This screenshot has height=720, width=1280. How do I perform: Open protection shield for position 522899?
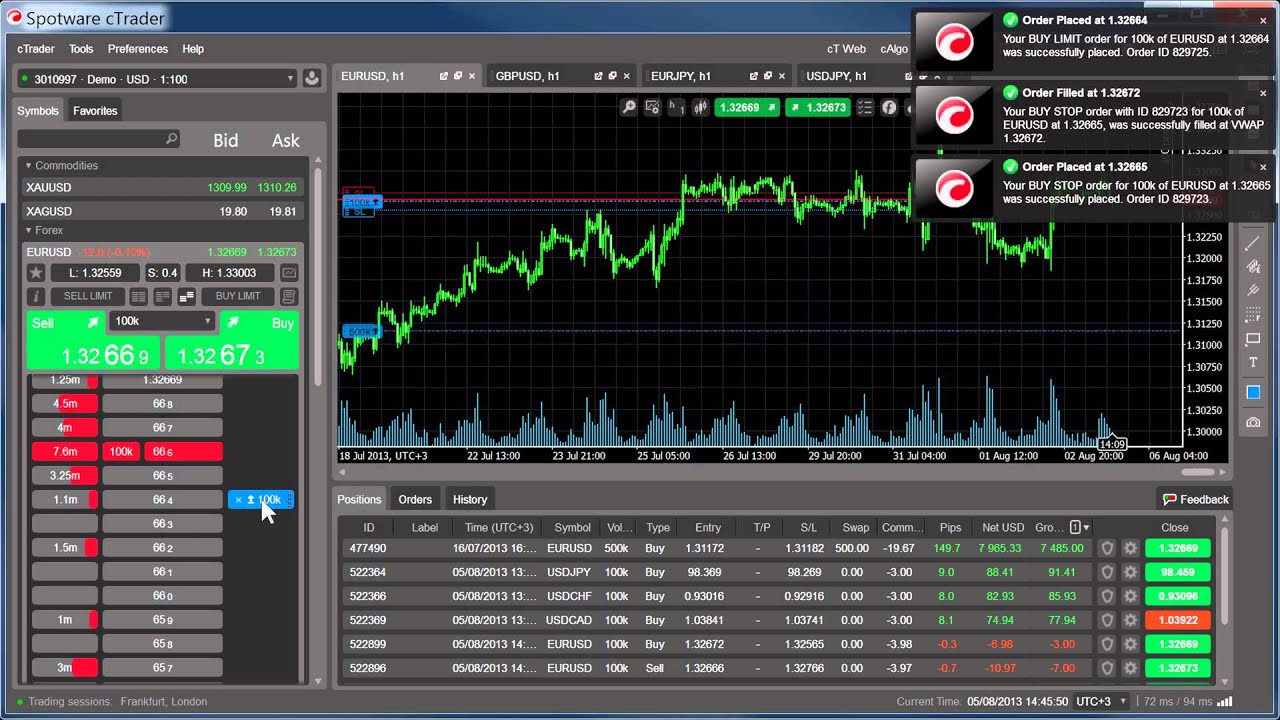[x=1107, y=644]
